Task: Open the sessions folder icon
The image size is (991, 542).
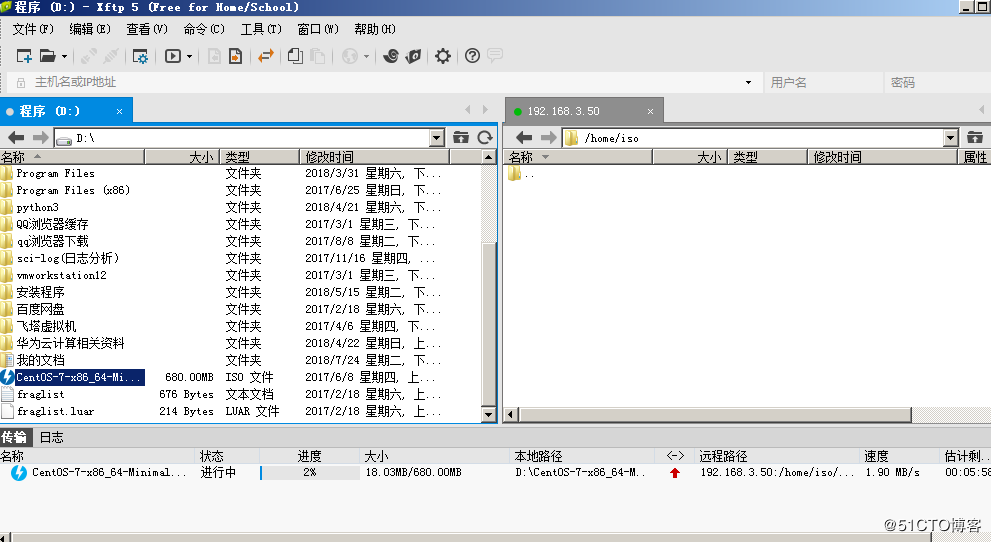Action: pyautogui.click(x=48, y=56)
